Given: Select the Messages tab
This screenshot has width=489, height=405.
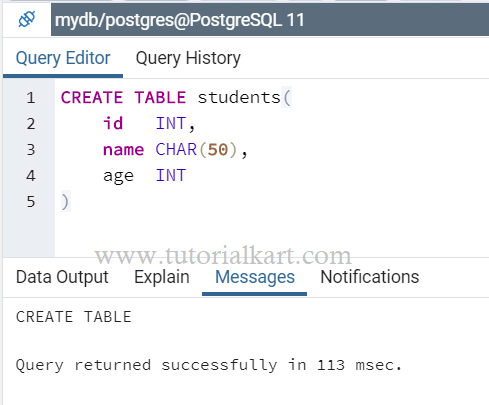Looking at the screenshot, I should (x=255, y=277).
